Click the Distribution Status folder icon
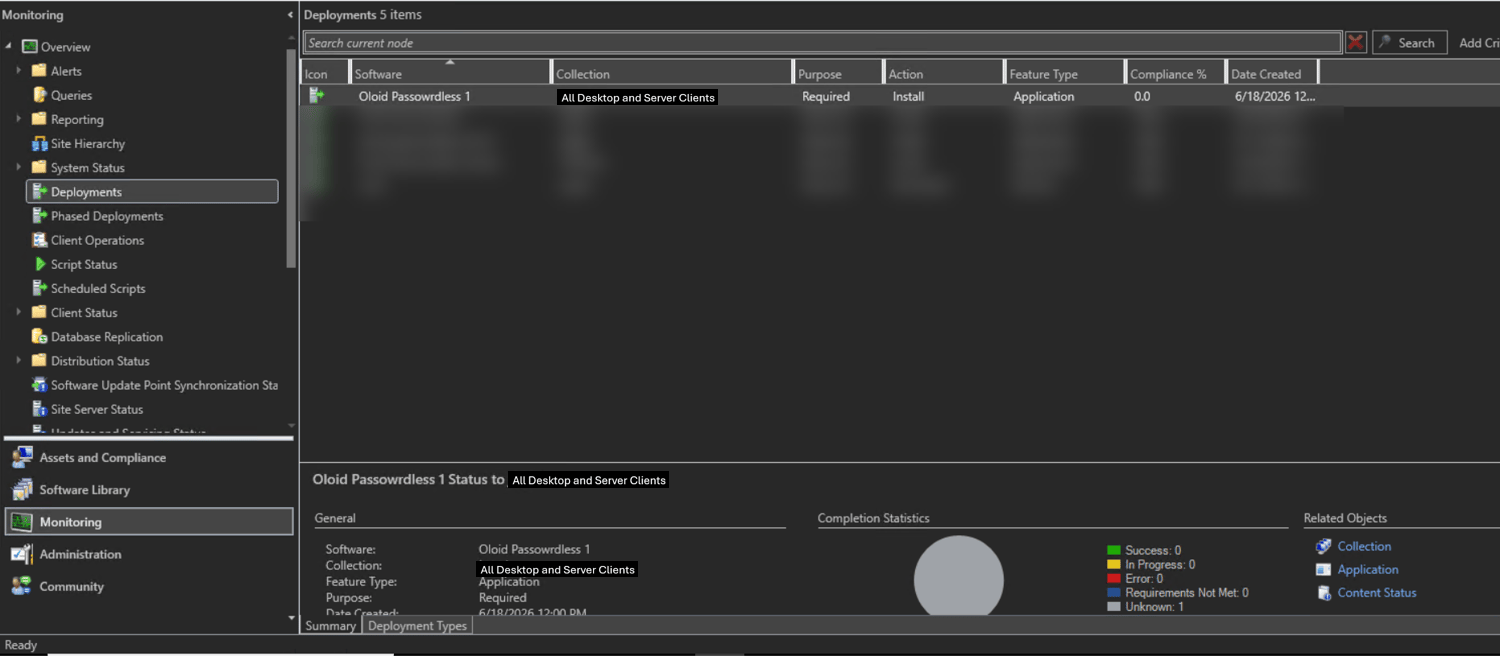Viewport: 1500px width, 656px height. click(x=39, y=361)
